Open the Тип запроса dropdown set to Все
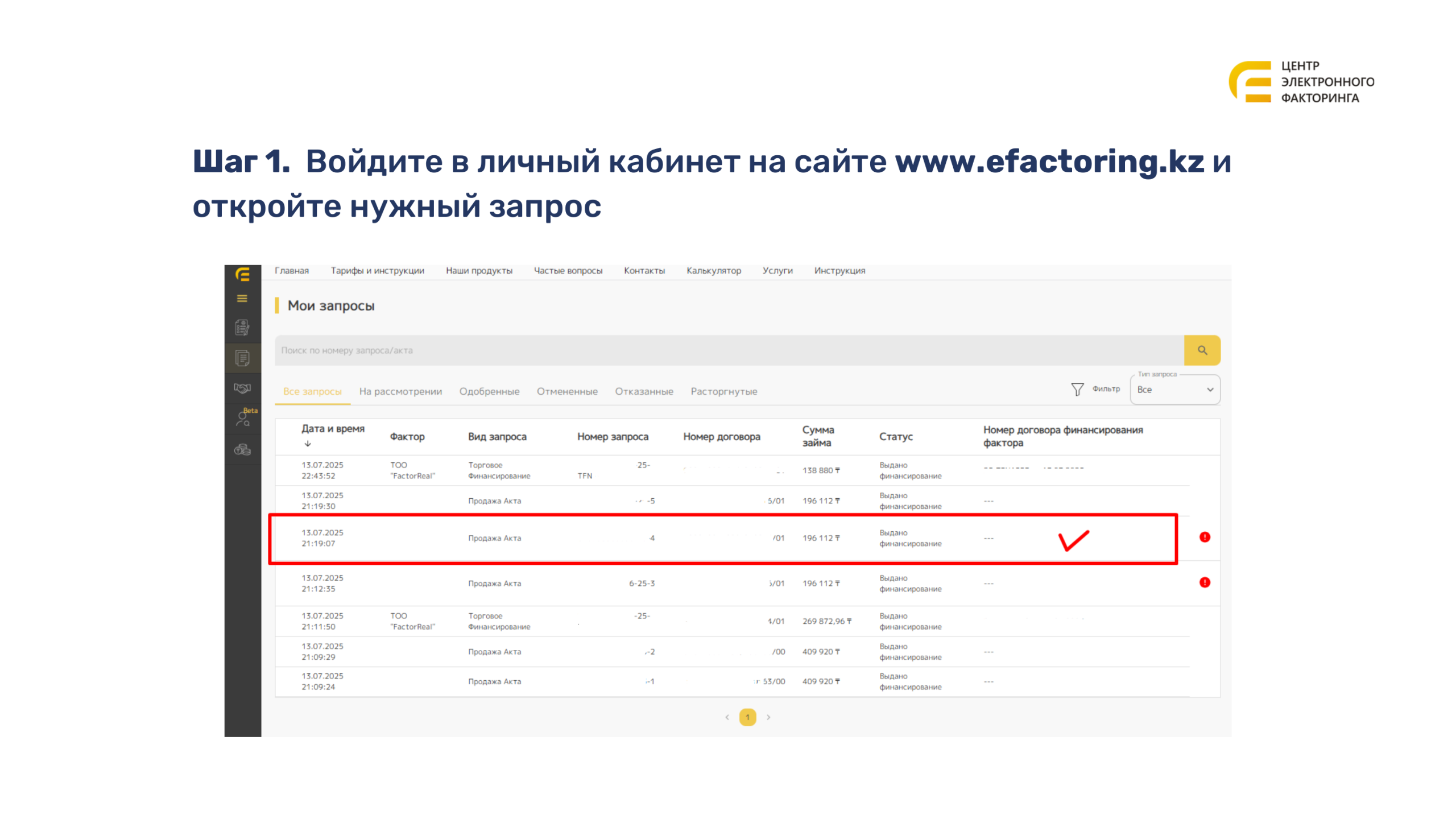Viewport: 1456px width, 819px height. point(1174,389)
